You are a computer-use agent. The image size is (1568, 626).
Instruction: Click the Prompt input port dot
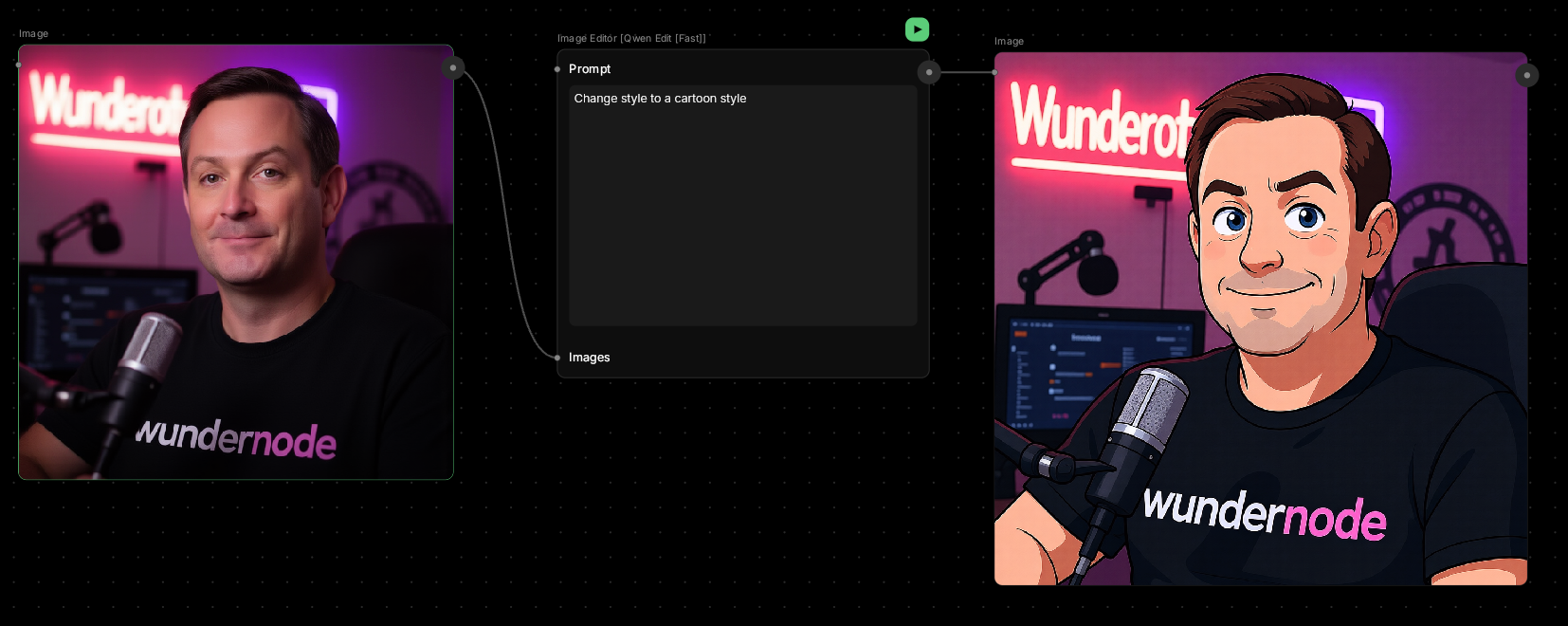point(557,69)
